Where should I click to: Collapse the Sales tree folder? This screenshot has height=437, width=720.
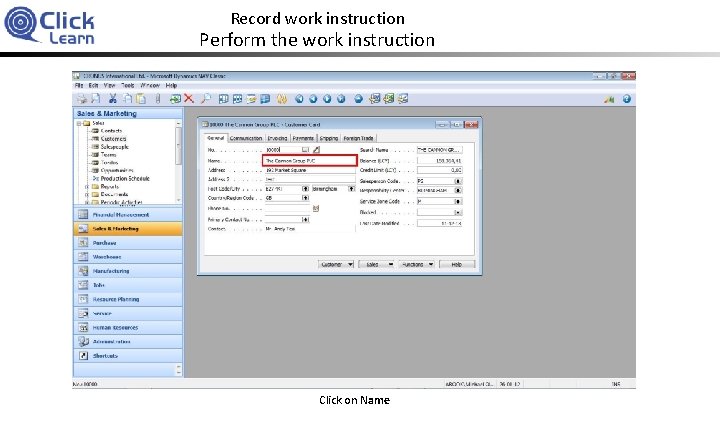[79, 123]
